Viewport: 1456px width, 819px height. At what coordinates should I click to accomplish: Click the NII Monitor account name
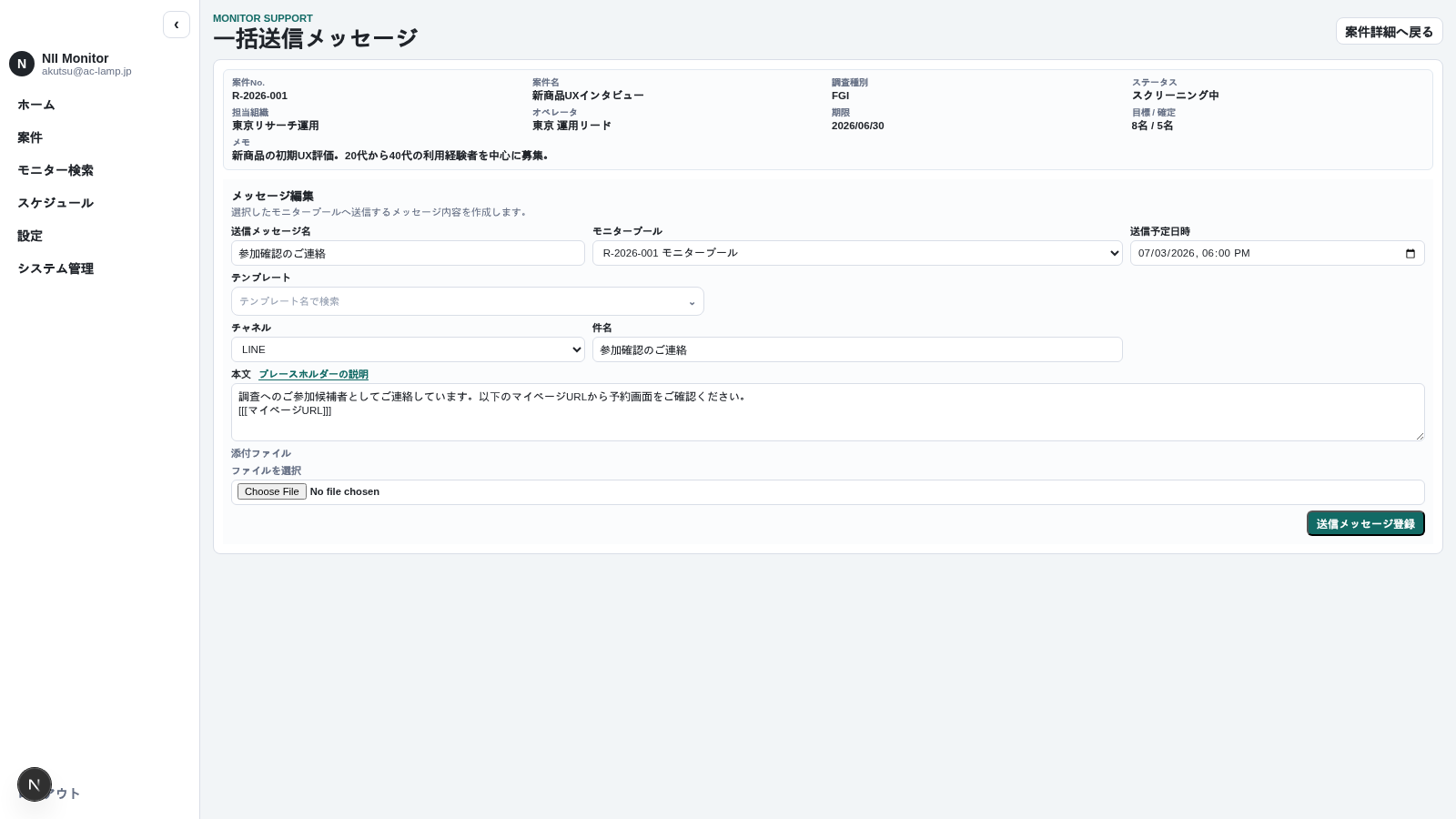75,58
